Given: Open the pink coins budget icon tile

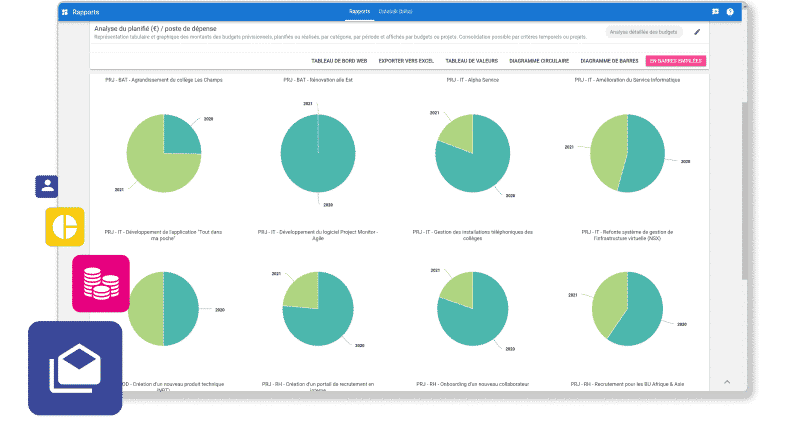Looking at the screenshot, I should pyautogui.click(x=101, y=283).
